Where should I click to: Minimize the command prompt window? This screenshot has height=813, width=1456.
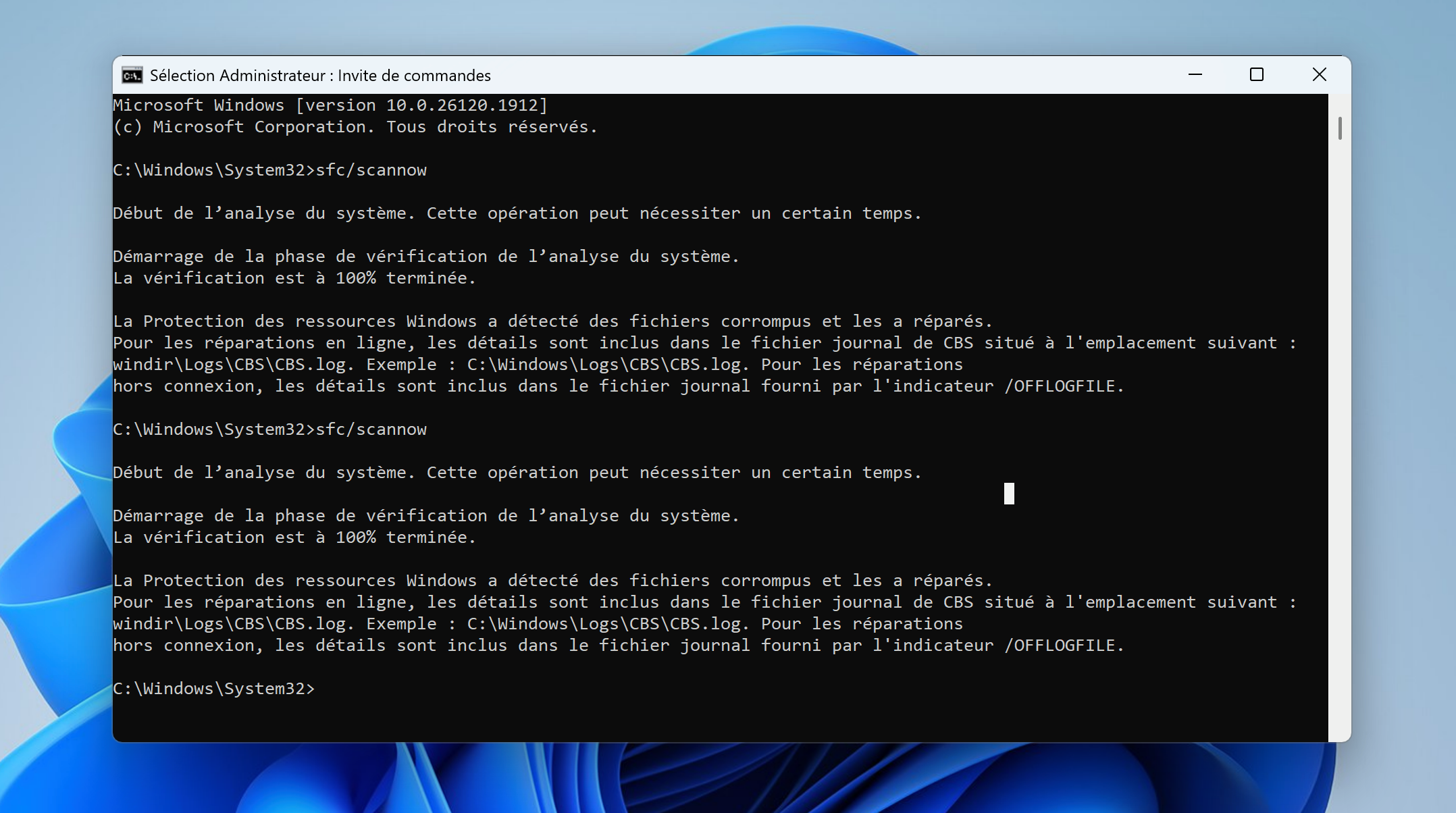tap(1195, 75)
